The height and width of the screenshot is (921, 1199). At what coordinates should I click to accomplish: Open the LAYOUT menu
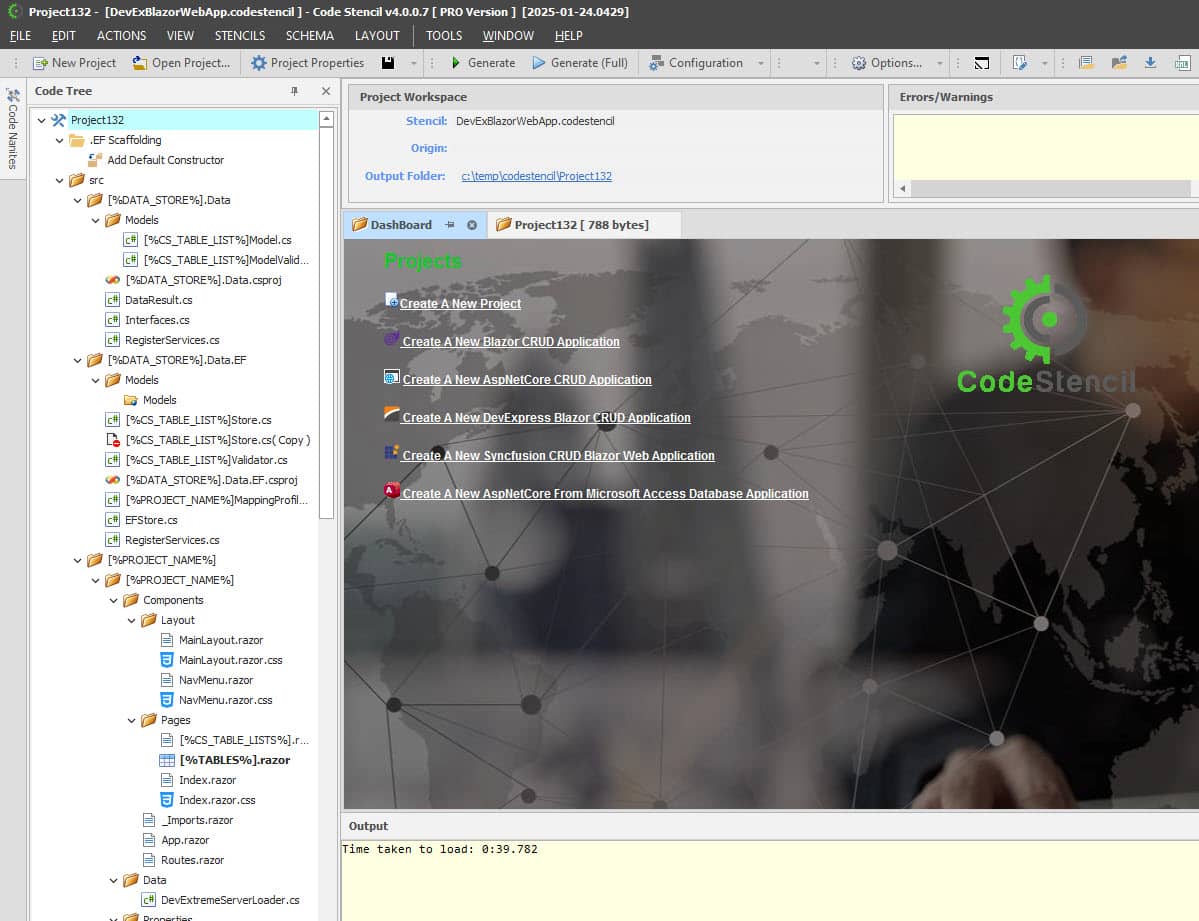(x=377, y=35)
